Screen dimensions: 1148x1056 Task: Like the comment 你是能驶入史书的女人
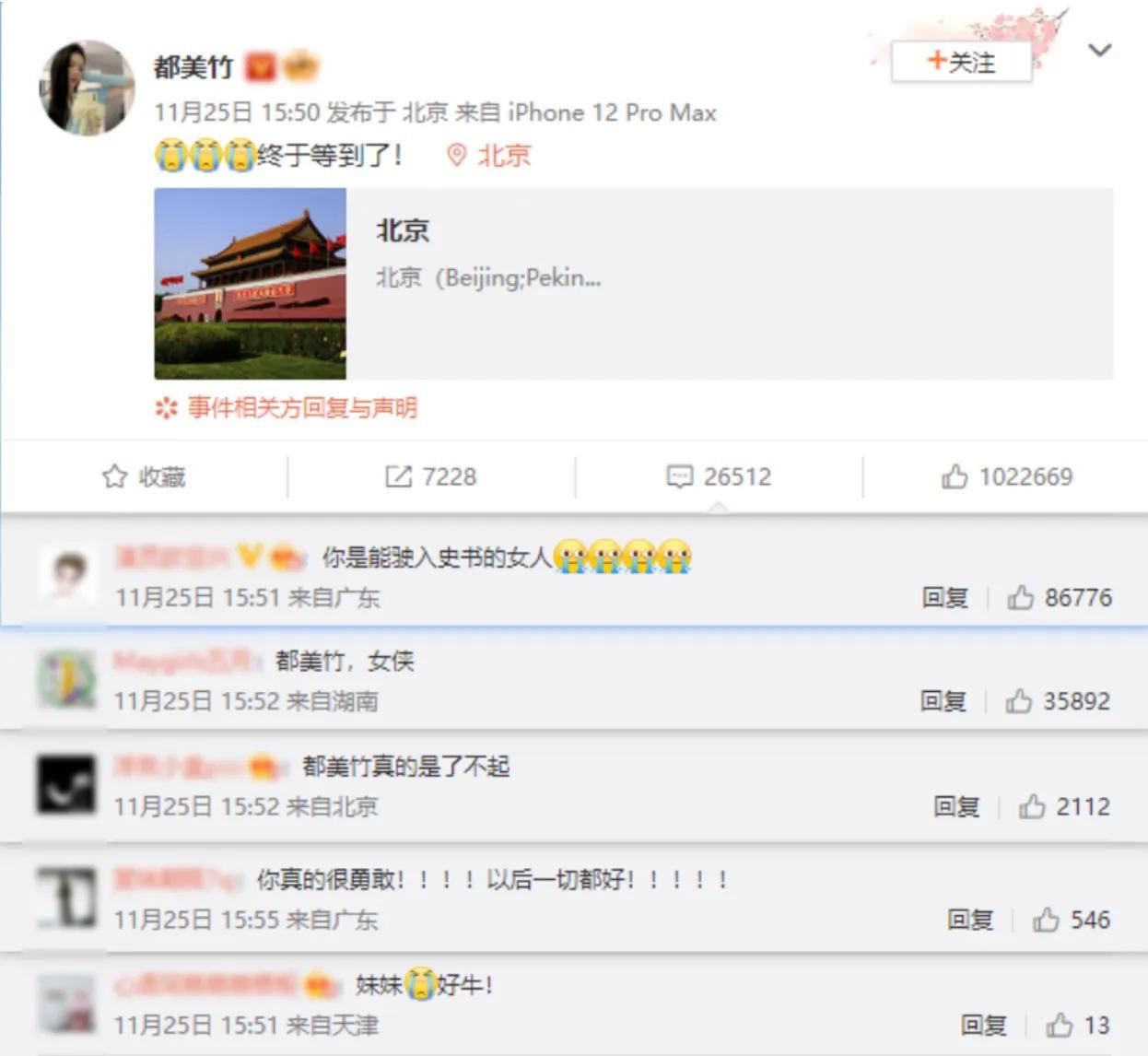click(1060, 598)
